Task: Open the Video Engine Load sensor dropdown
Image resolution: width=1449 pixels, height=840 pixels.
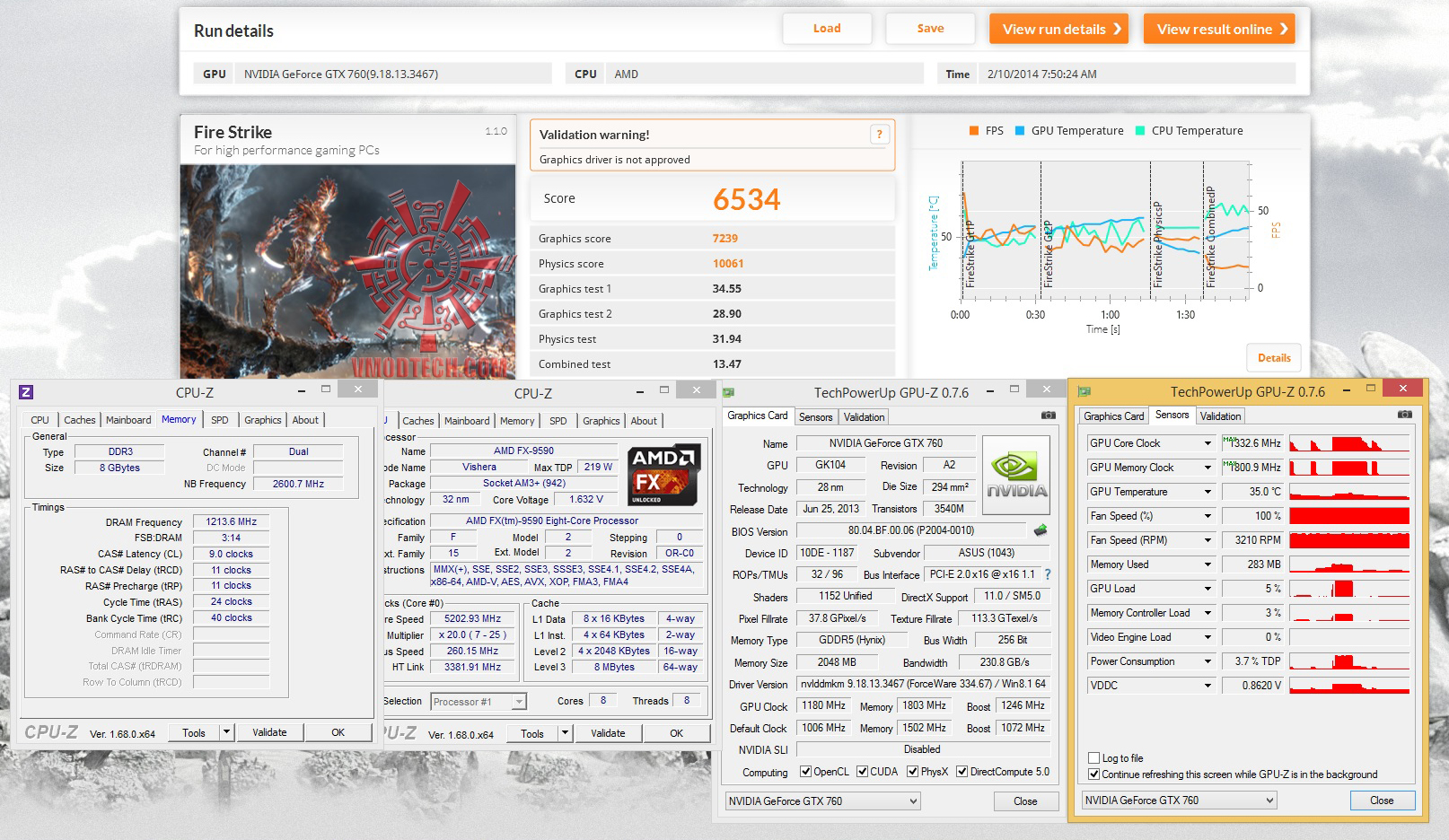Action: coord(1208,637)
